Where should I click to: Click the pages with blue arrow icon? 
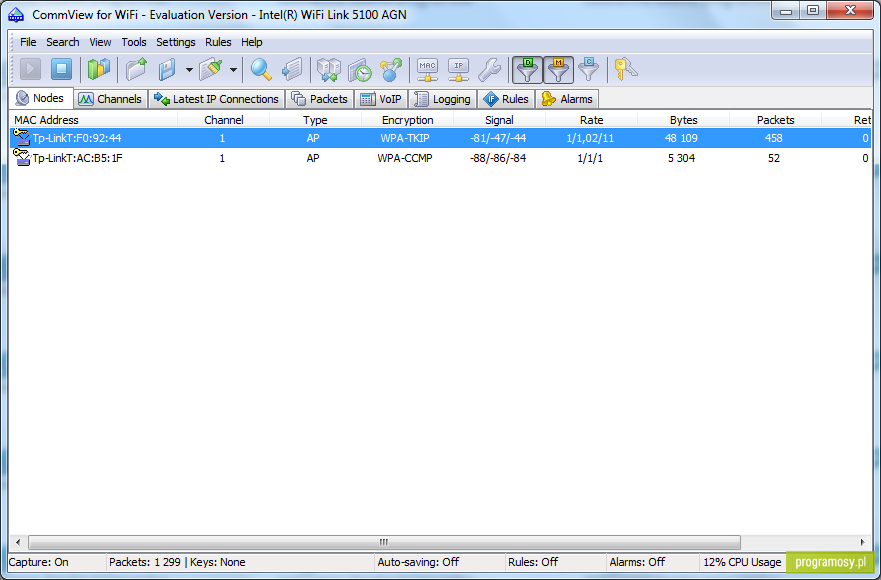click(x=292, y=70)
